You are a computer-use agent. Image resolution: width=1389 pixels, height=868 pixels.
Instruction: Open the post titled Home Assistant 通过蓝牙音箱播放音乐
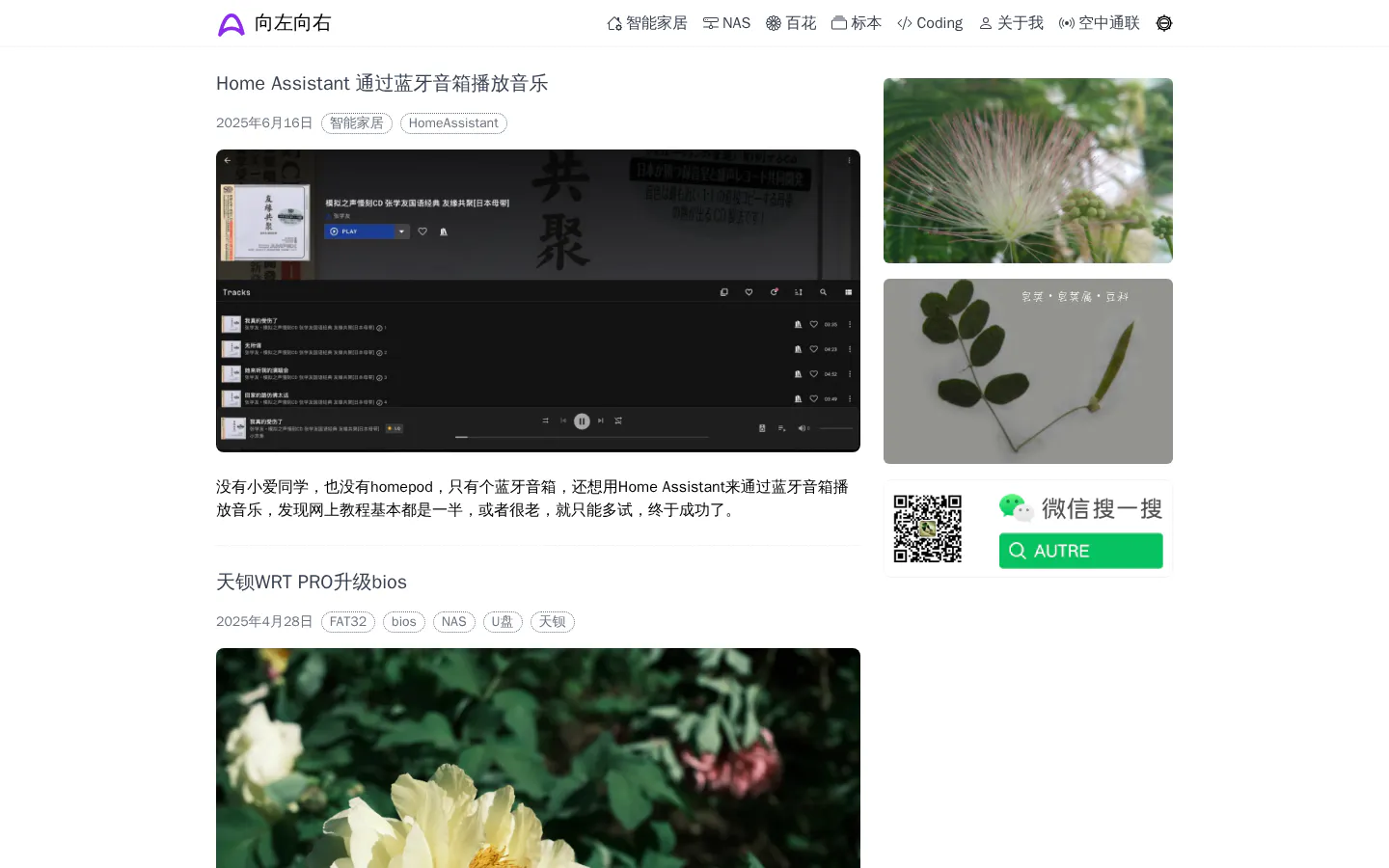[382, 84]
